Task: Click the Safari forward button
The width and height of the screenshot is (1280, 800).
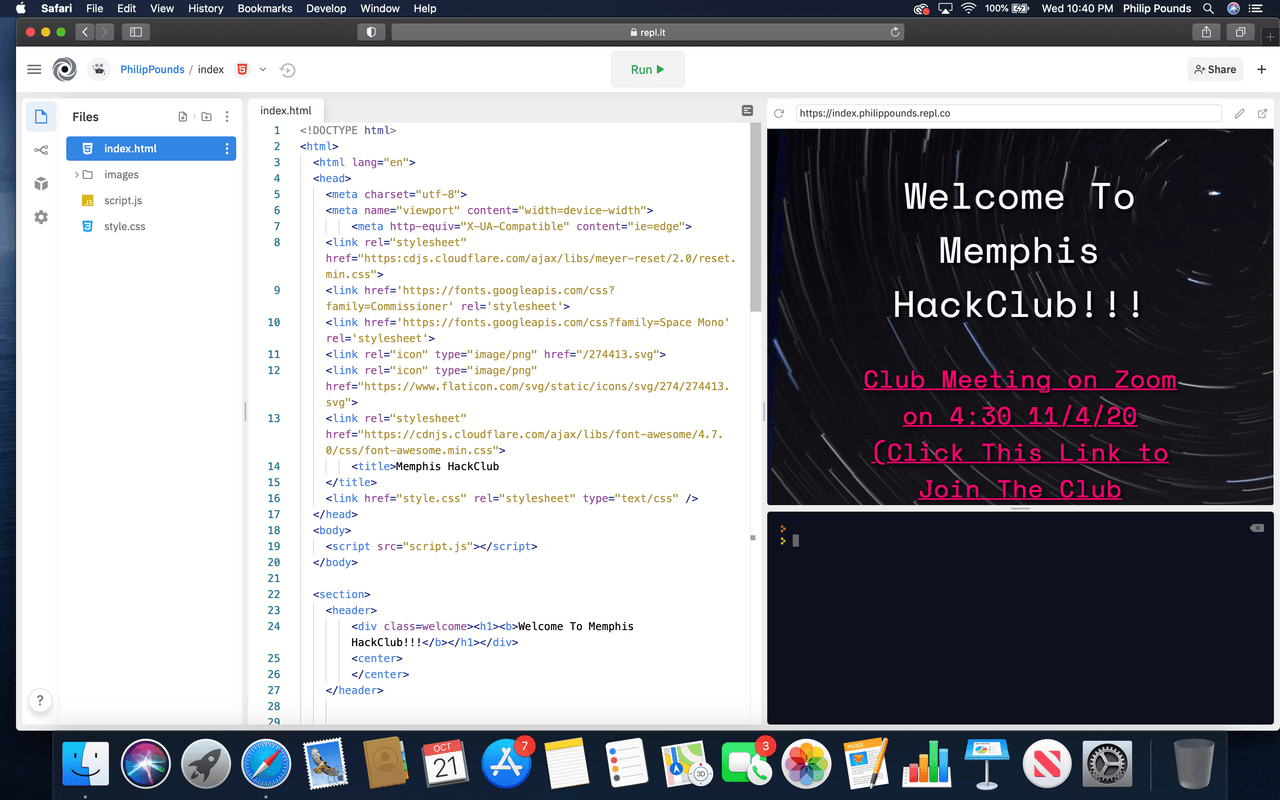Action: (104, 32)
